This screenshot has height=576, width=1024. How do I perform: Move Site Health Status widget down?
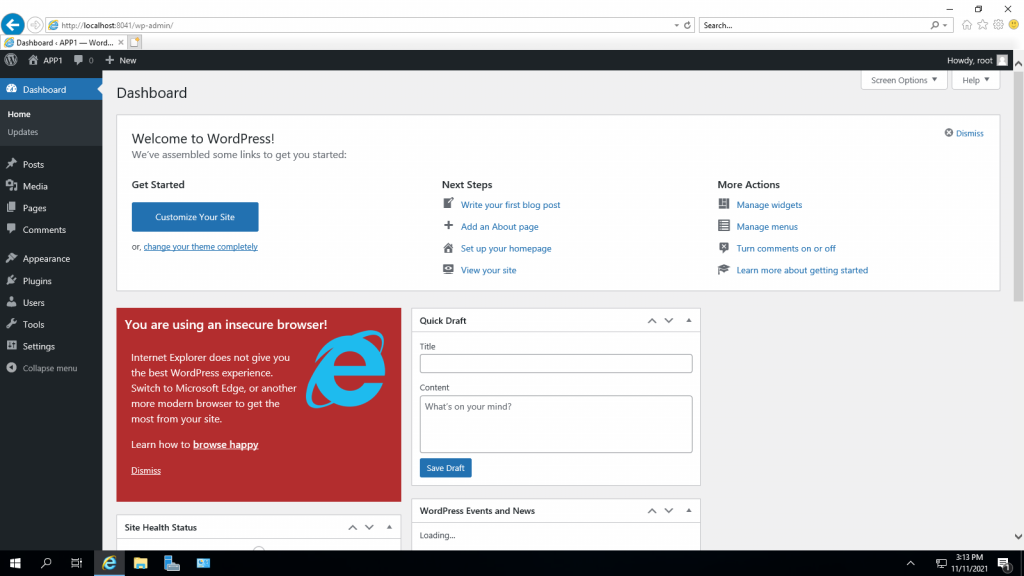pos(370,528)
